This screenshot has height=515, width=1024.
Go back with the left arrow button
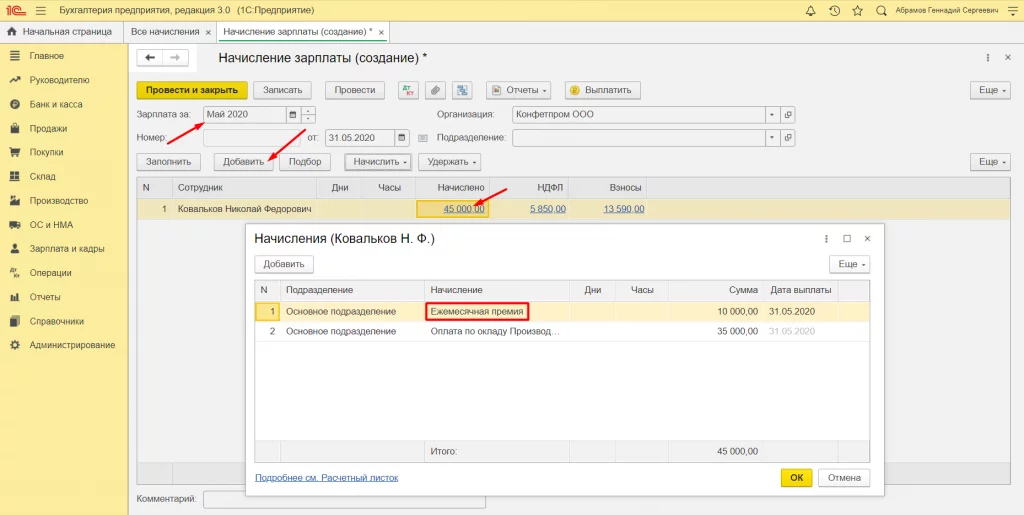point(150,58)
